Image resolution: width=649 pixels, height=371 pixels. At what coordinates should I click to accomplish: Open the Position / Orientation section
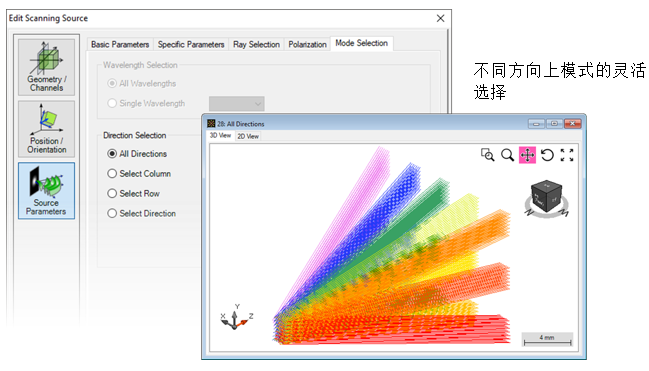46,129
